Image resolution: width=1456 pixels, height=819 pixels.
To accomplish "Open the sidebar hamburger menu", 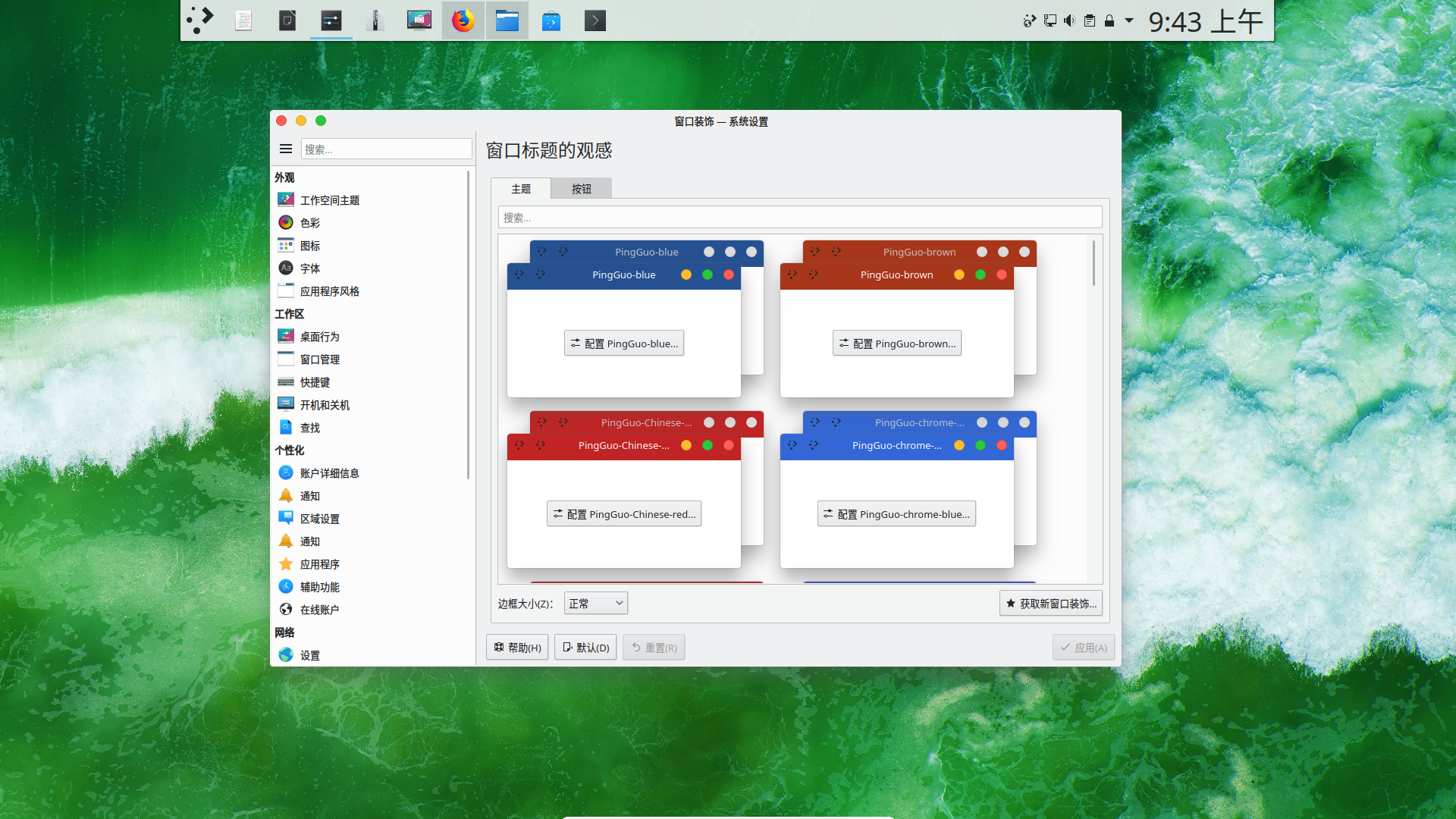I will pos(286,149).
